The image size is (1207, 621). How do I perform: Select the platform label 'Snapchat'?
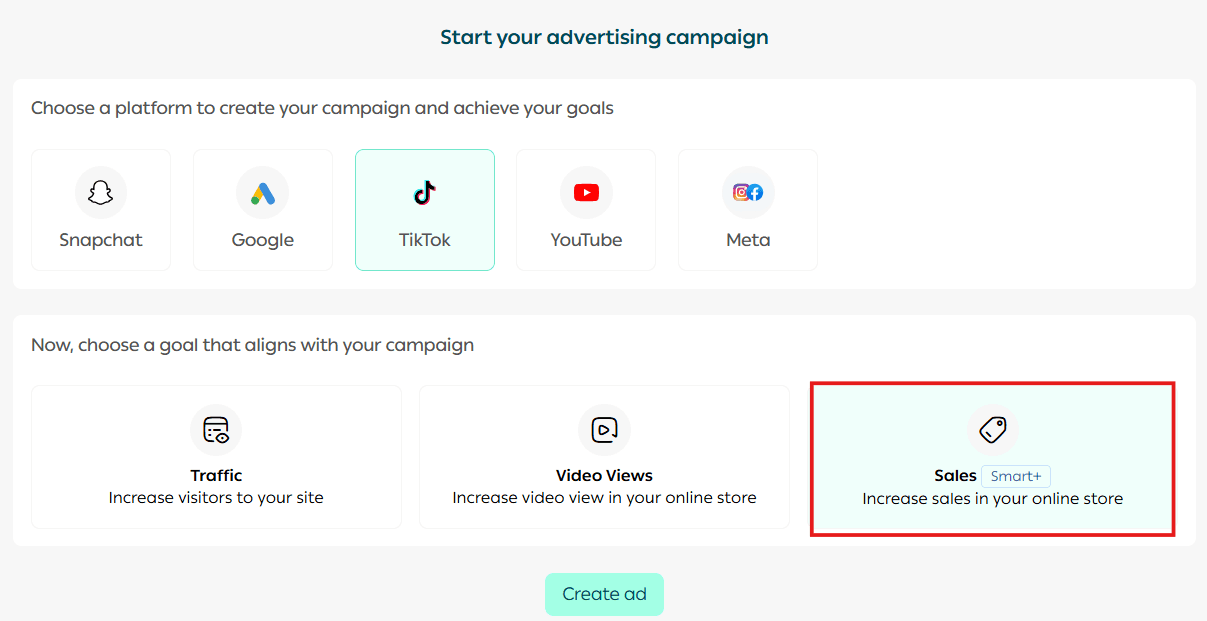101,240
